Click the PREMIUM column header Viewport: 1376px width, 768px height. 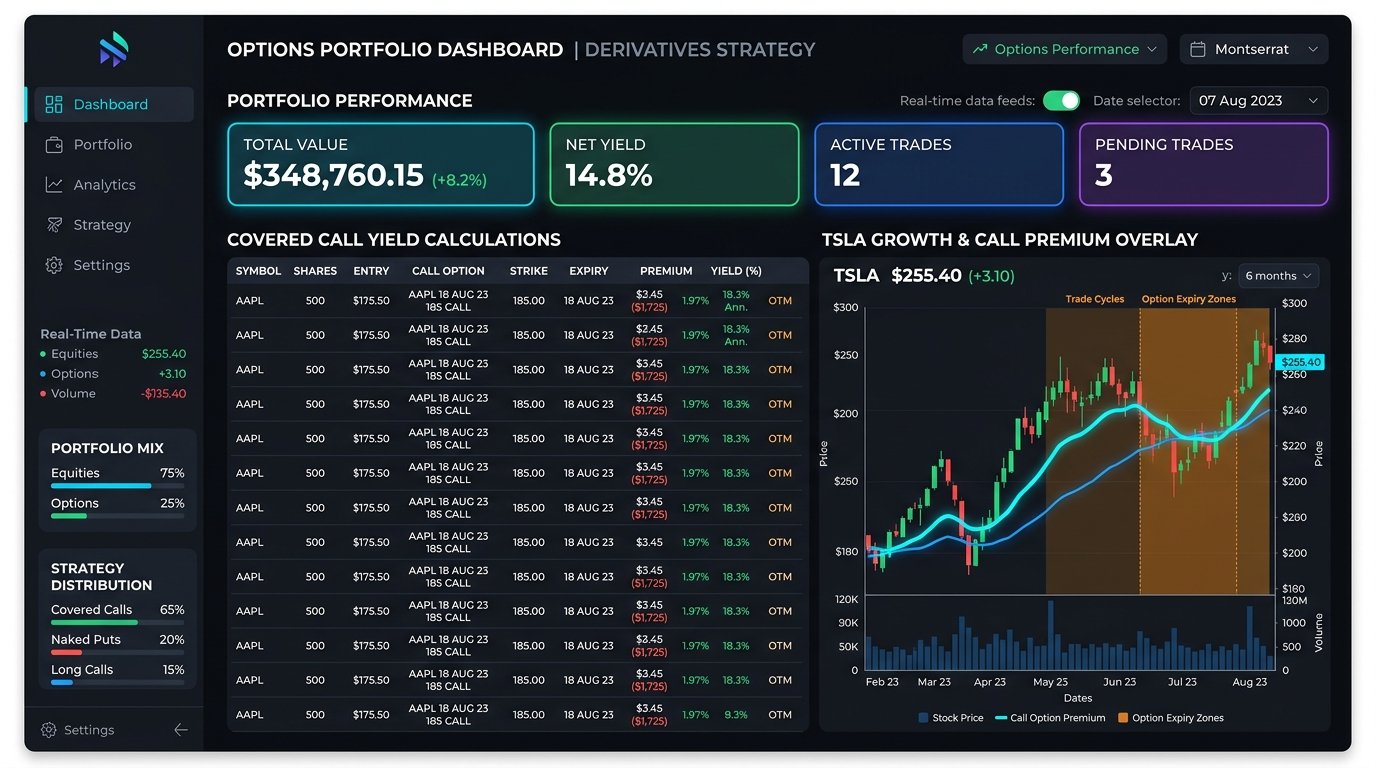(666, 271)
